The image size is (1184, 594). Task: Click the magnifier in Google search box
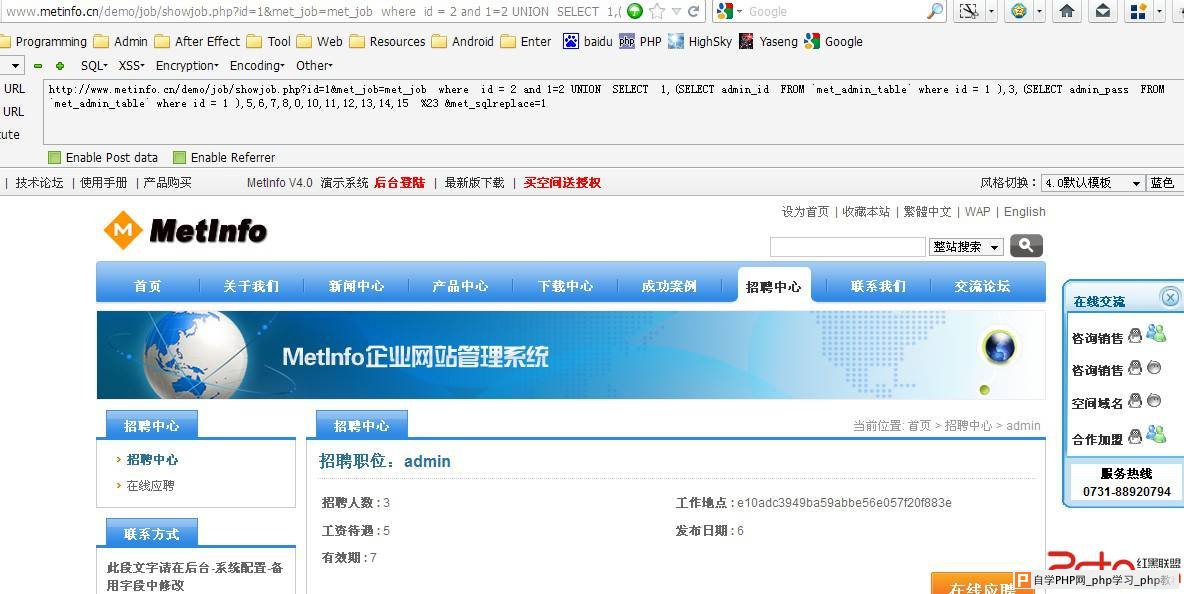point(934,11)
